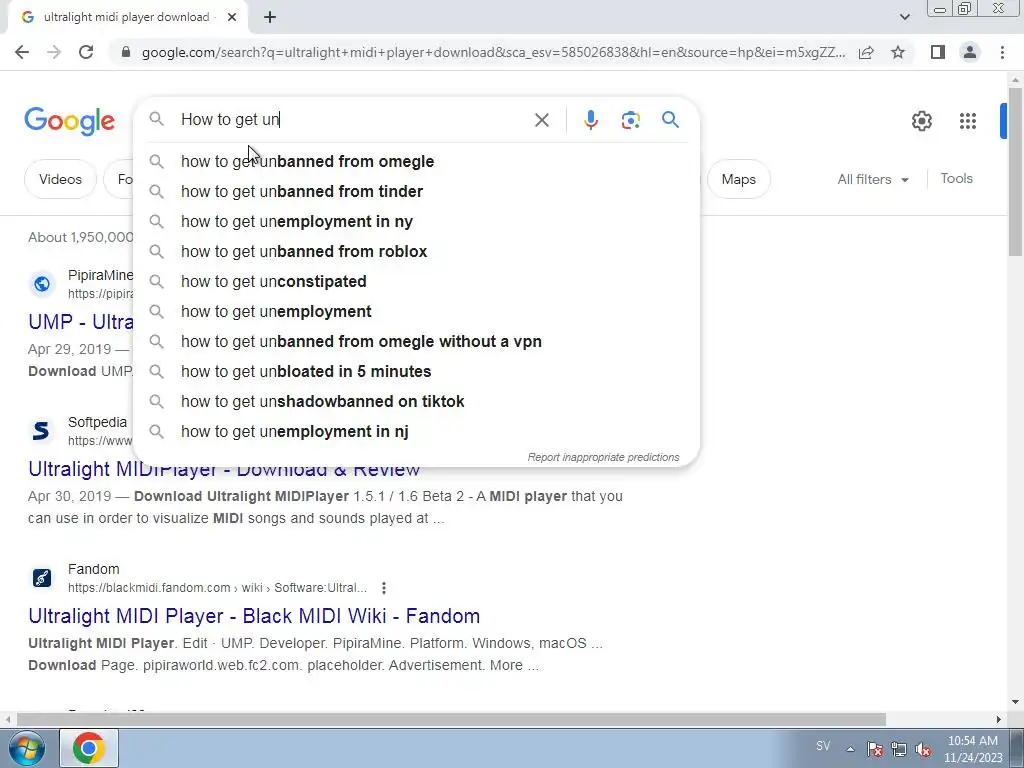Click the blackmidi.fandom.com URL

pyautogui.click(x=217, y=588)
